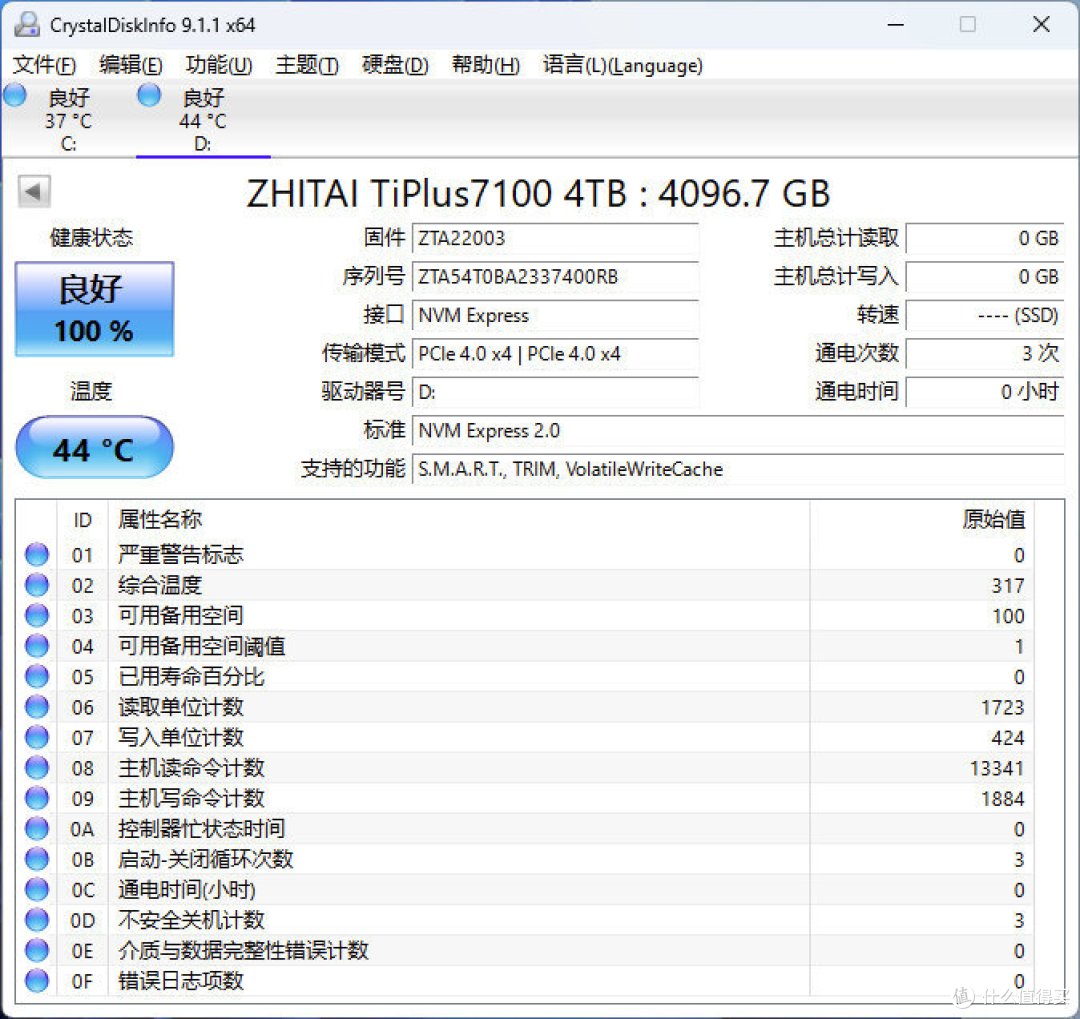Click the blue indicator for 综合温度
The image size is (1080, 1019).
[36, 585]
